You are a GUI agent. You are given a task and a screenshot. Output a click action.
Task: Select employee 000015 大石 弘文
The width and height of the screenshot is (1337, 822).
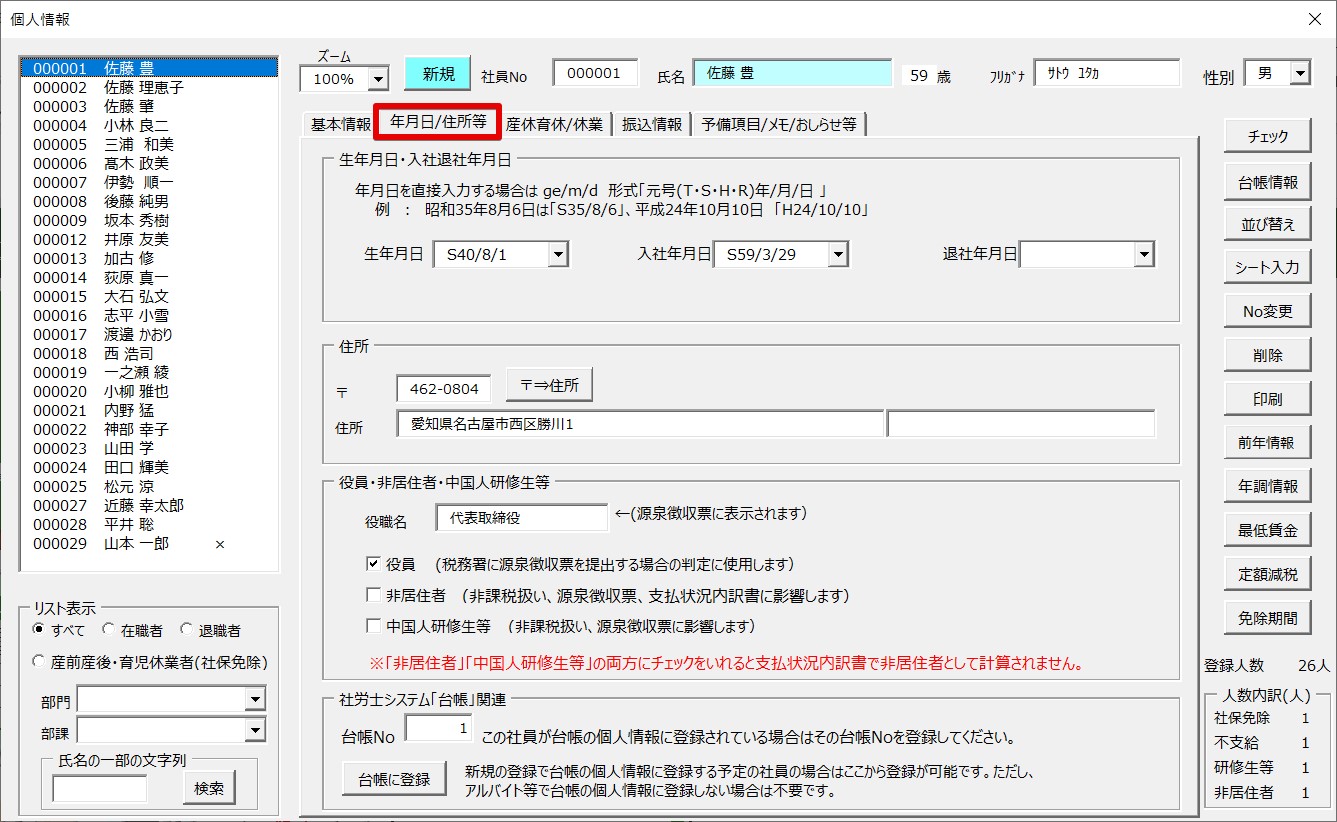[149, 296]
